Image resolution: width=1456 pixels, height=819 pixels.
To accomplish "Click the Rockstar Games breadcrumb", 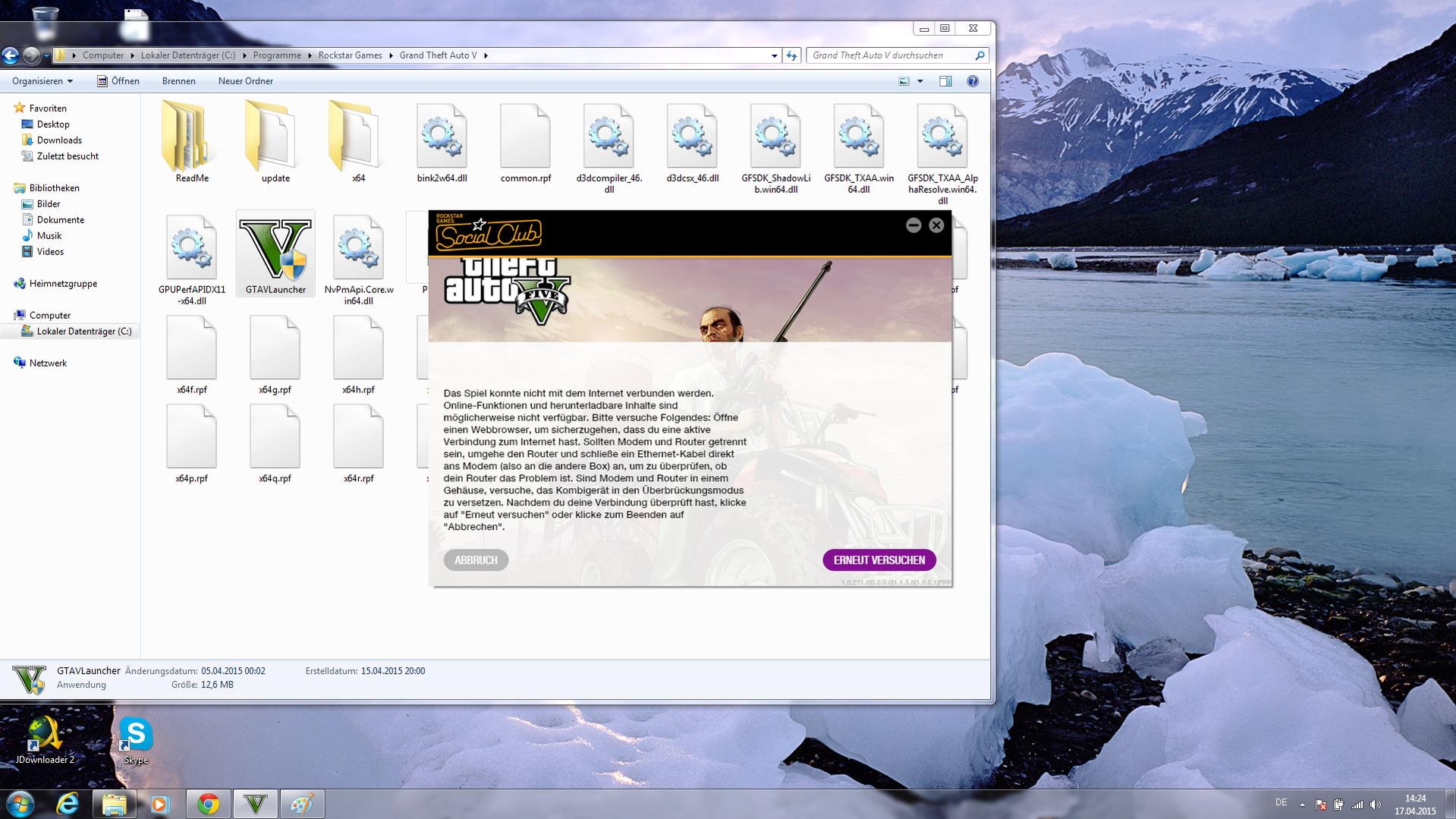I will (350, 55).
